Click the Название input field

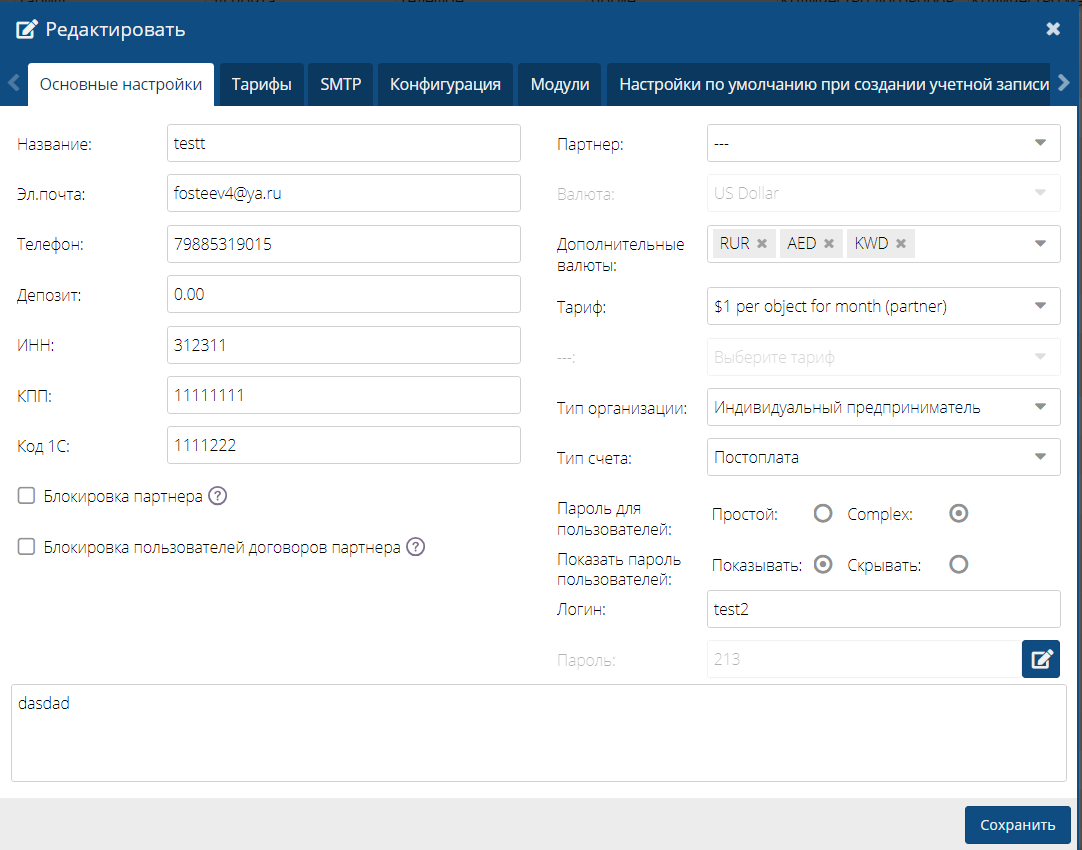tap(344, 144)
